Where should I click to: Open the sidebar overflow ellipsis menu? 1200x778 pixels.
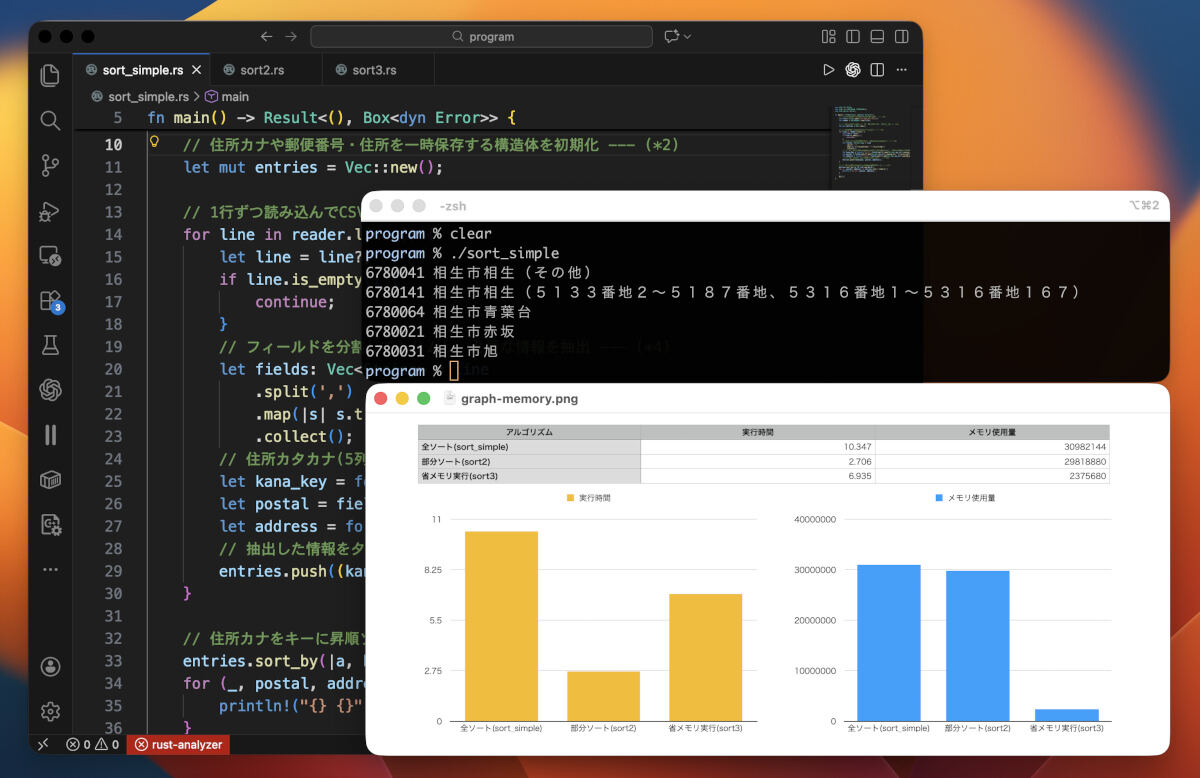[50, 570]
